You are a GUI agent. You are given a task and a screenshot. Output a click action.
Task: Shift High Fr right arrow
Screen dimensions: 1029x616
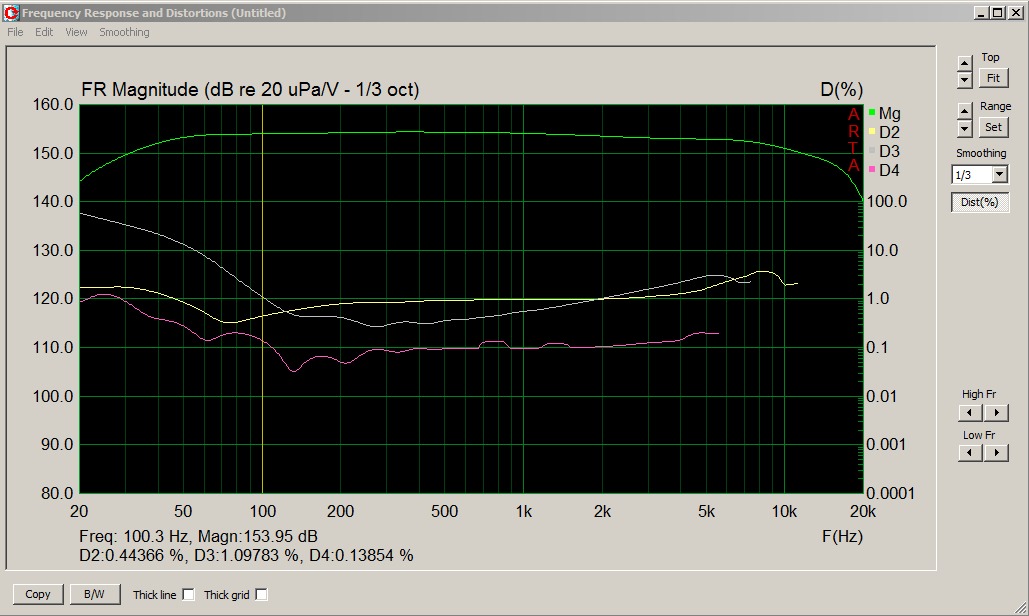pyautogui.click(x=996, y=413)
